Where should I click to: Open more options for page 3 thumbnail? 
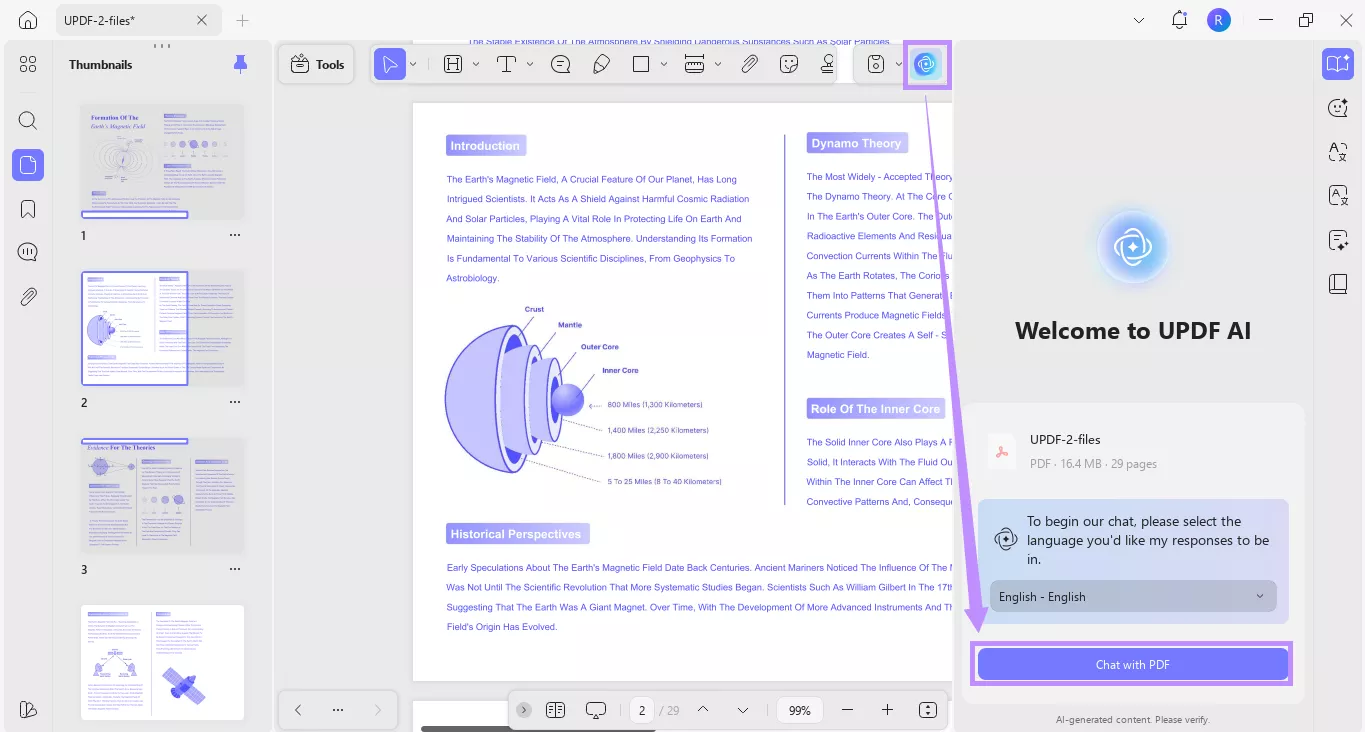(x=235, y=569)
